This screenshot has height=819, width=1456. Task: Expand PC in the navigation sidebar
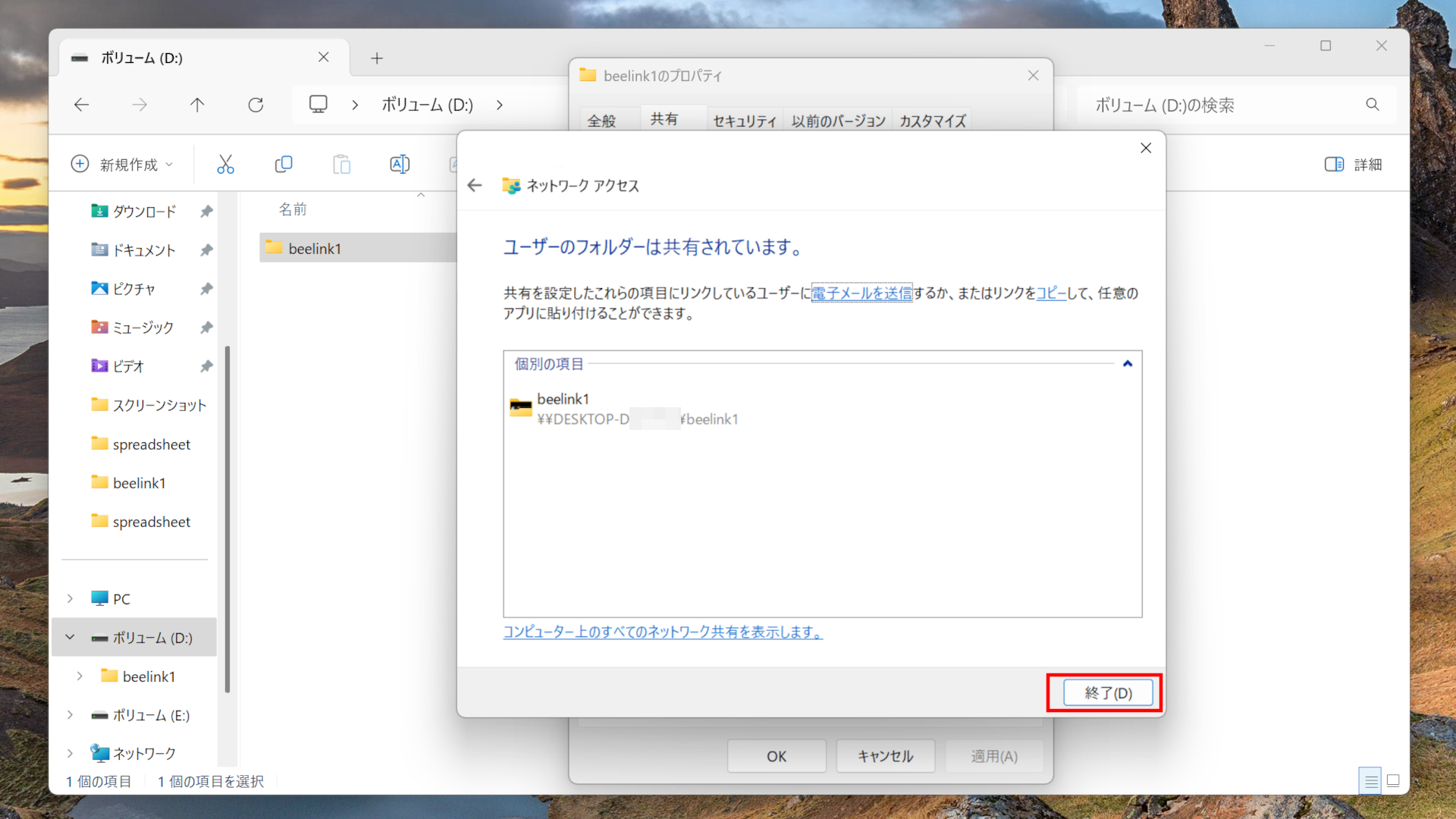pyautogui.click(x=69, y=598)
